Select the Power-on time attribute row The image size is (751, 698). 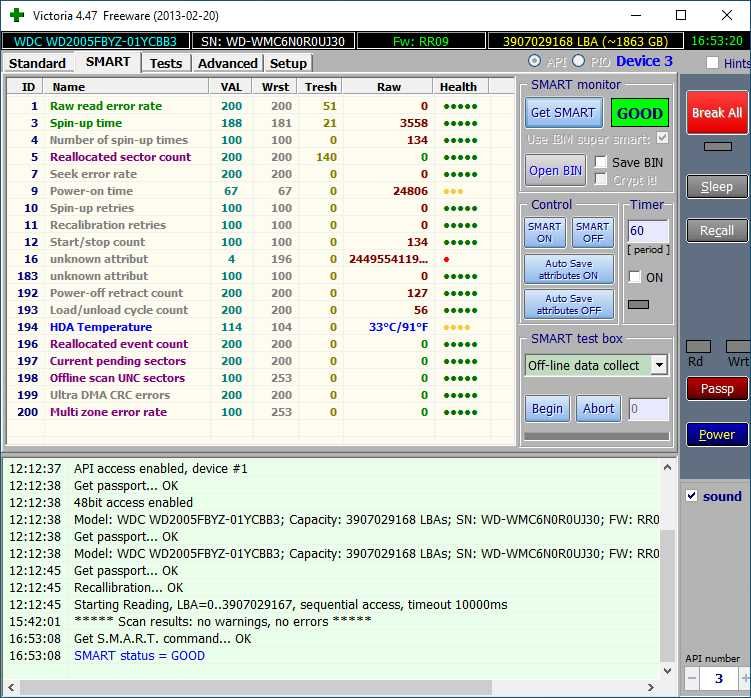pos(261,191)
